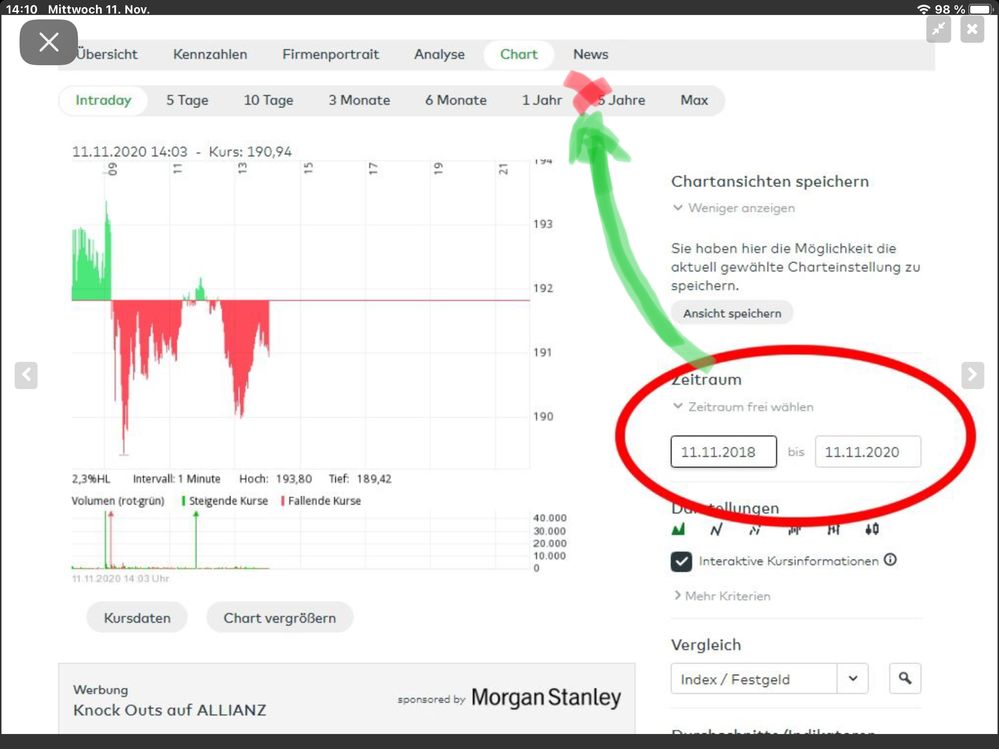
Task: Switch to the News tab
Action: point(590,54)
